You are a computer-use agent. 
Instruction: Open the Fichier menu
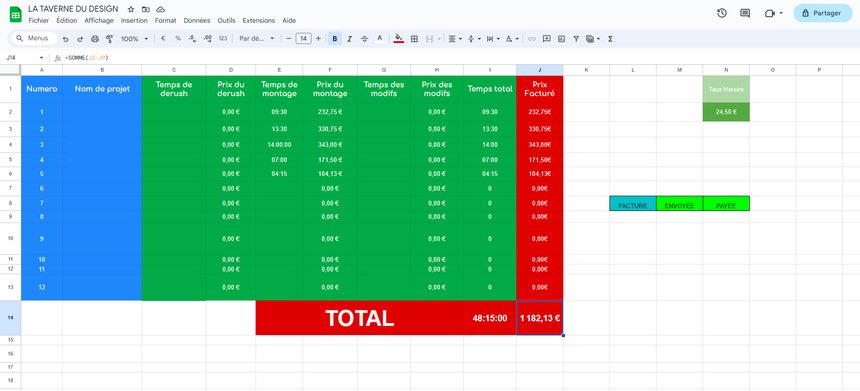pyautogui.click(x=38, y=20)
